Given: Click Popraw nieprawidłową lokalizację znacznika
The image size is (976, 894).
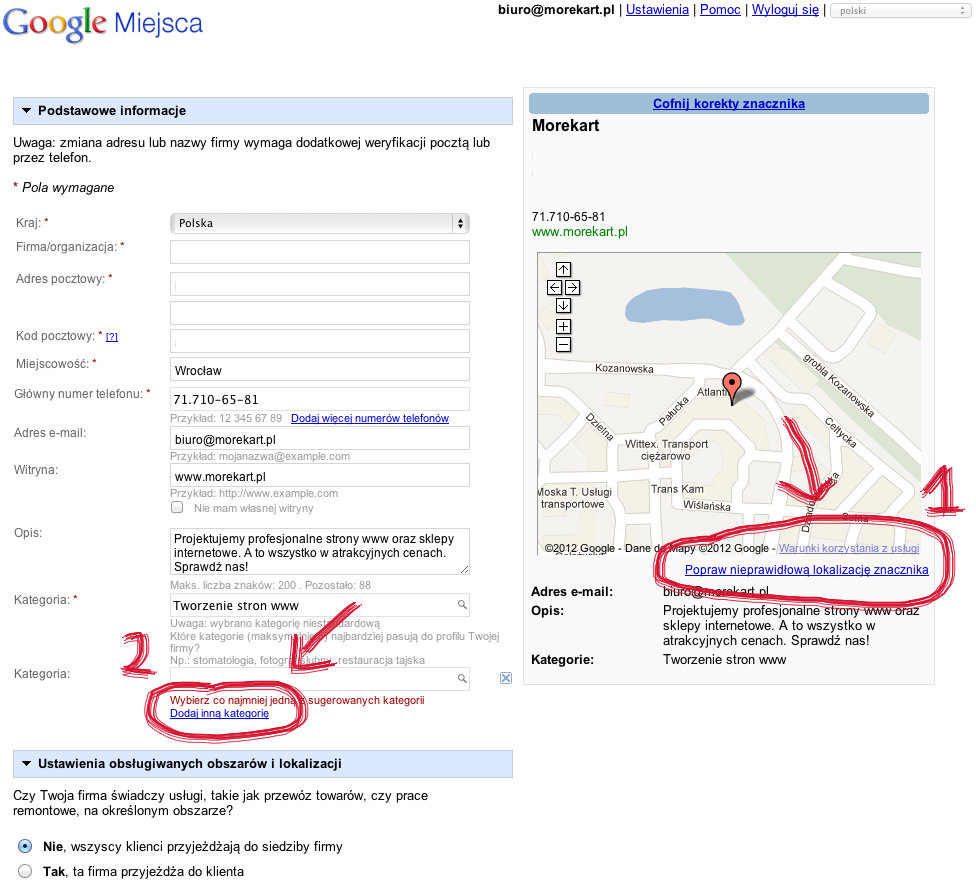Looking at the screenshot, I should (x=807, y=570).
